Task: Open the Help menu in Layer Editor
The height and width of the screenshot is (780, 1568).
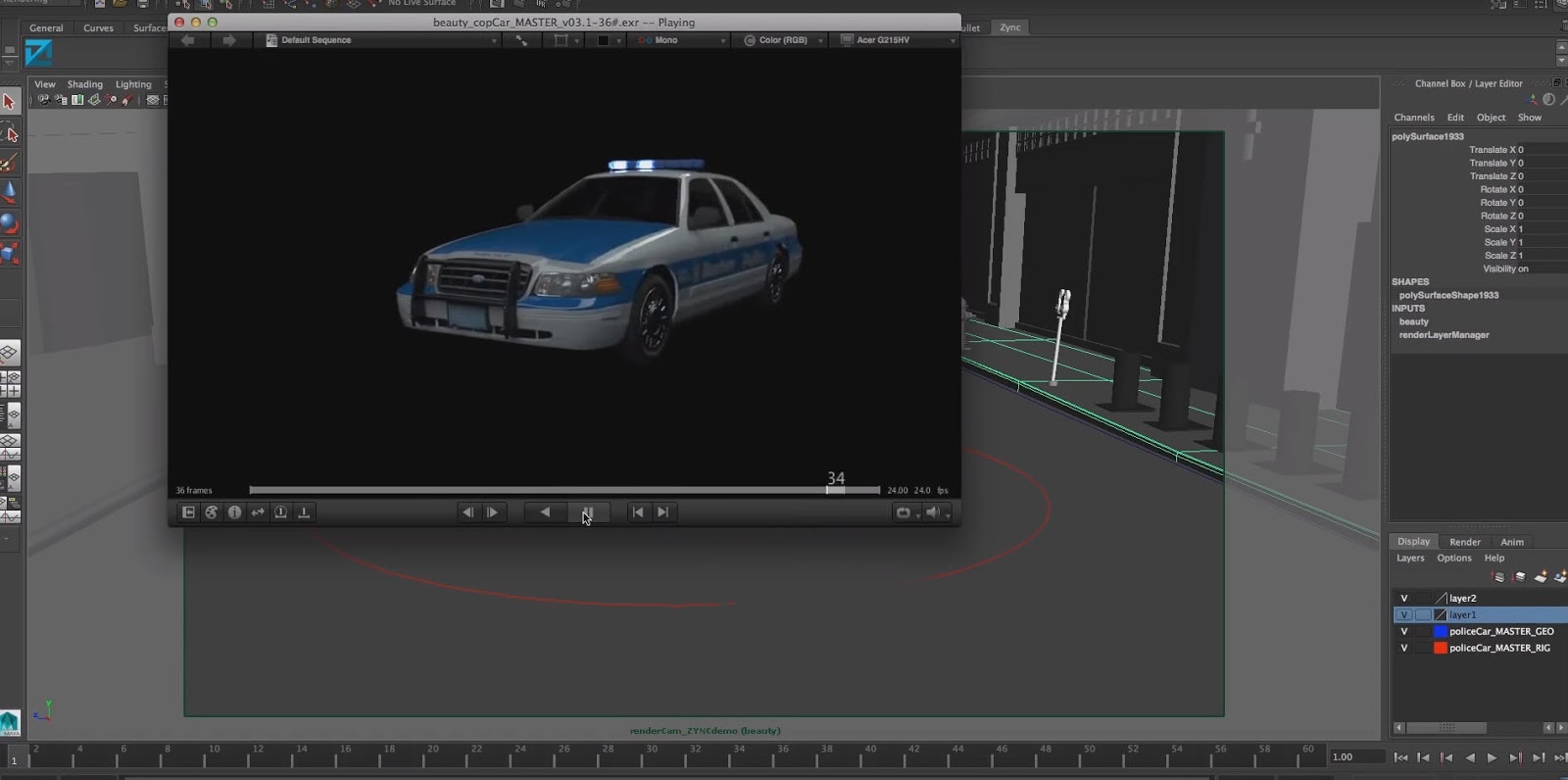Action: pyautogui.click(x=1494, y=559)
